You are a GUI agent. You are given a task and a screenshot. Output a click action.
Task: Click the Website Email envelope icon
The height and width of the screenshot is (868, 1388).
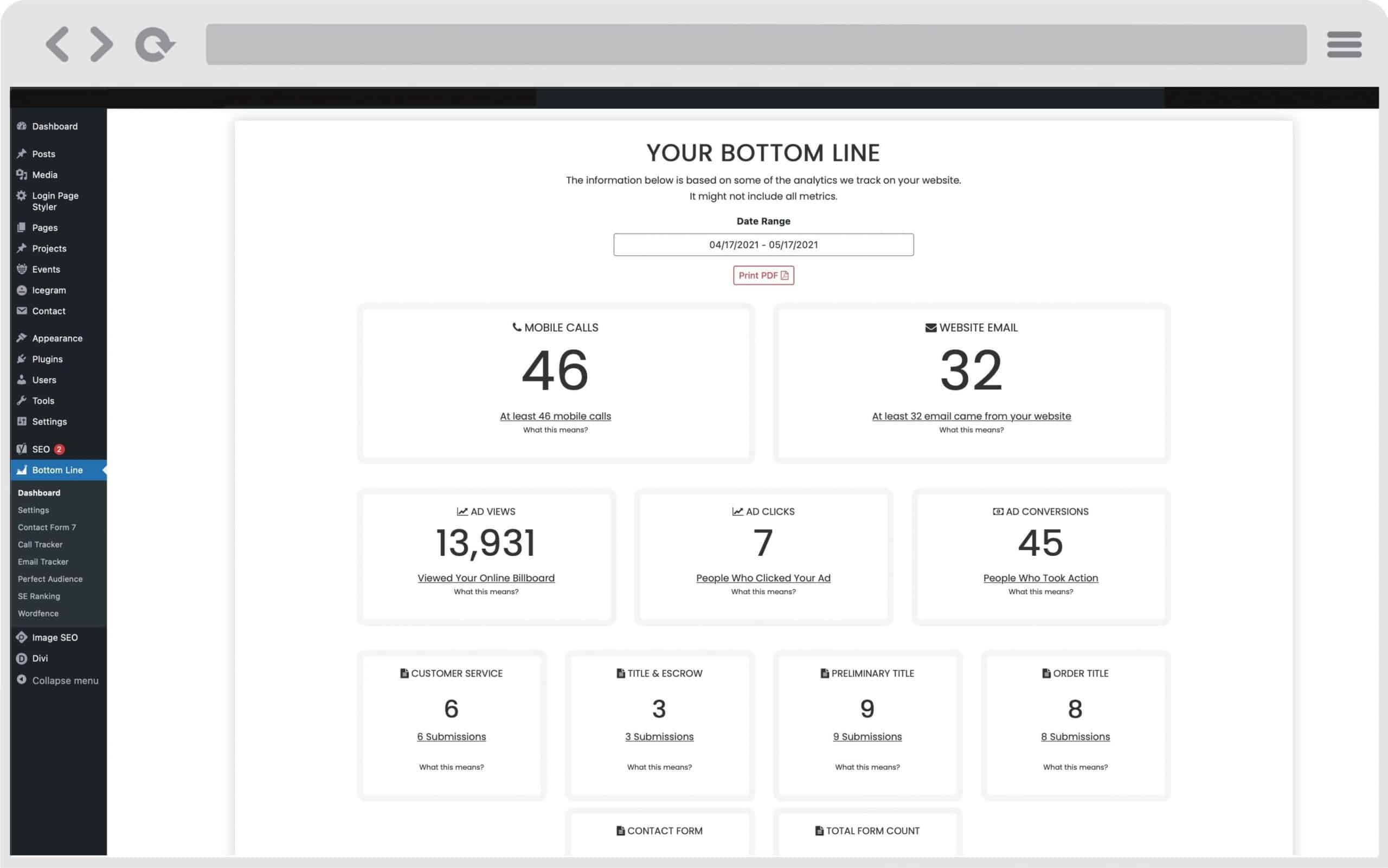pyautogui.click(x=930, y=328)
